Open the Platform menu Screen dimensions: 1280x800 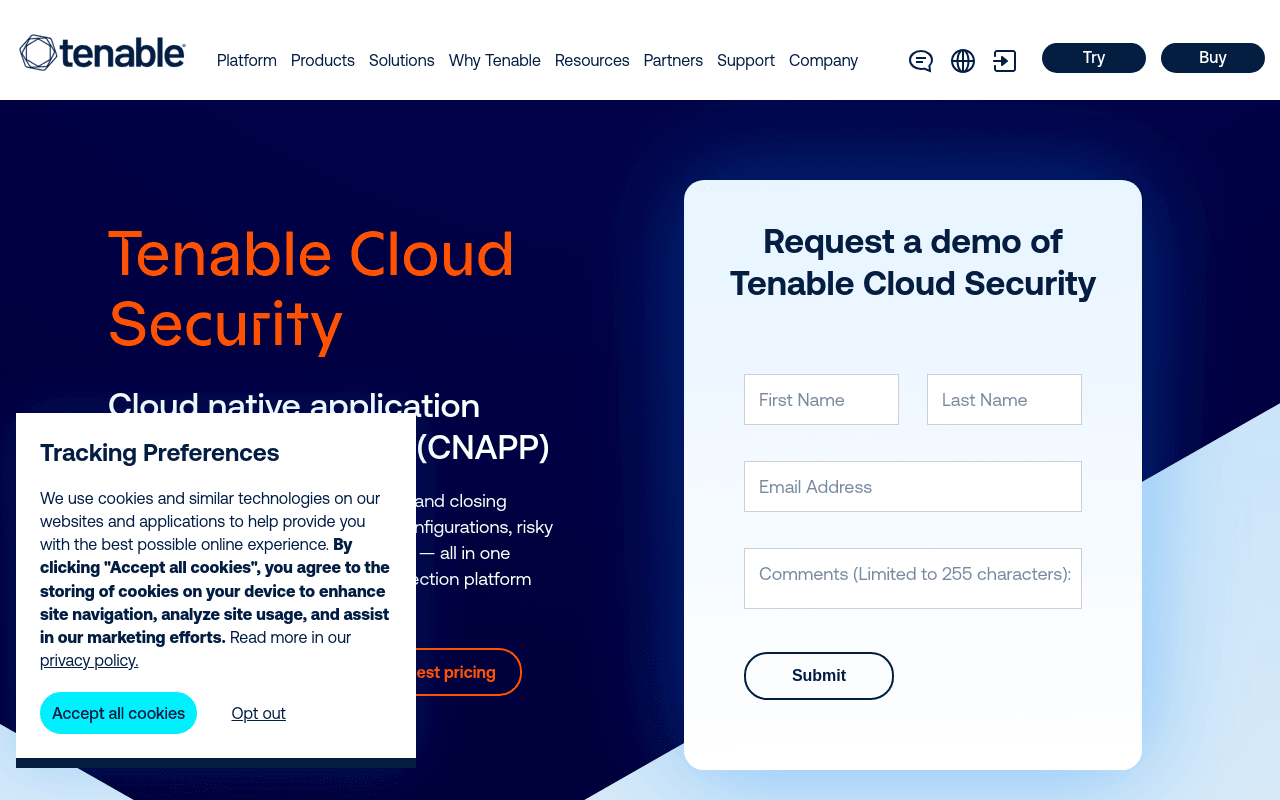247,60
